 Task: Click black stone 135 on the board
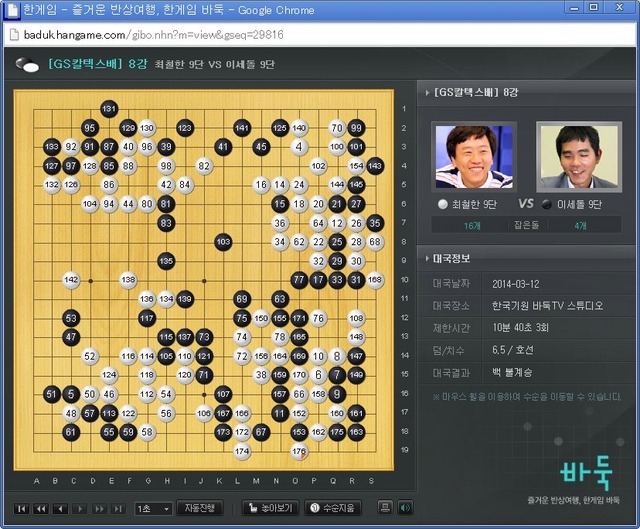point(166,260)
